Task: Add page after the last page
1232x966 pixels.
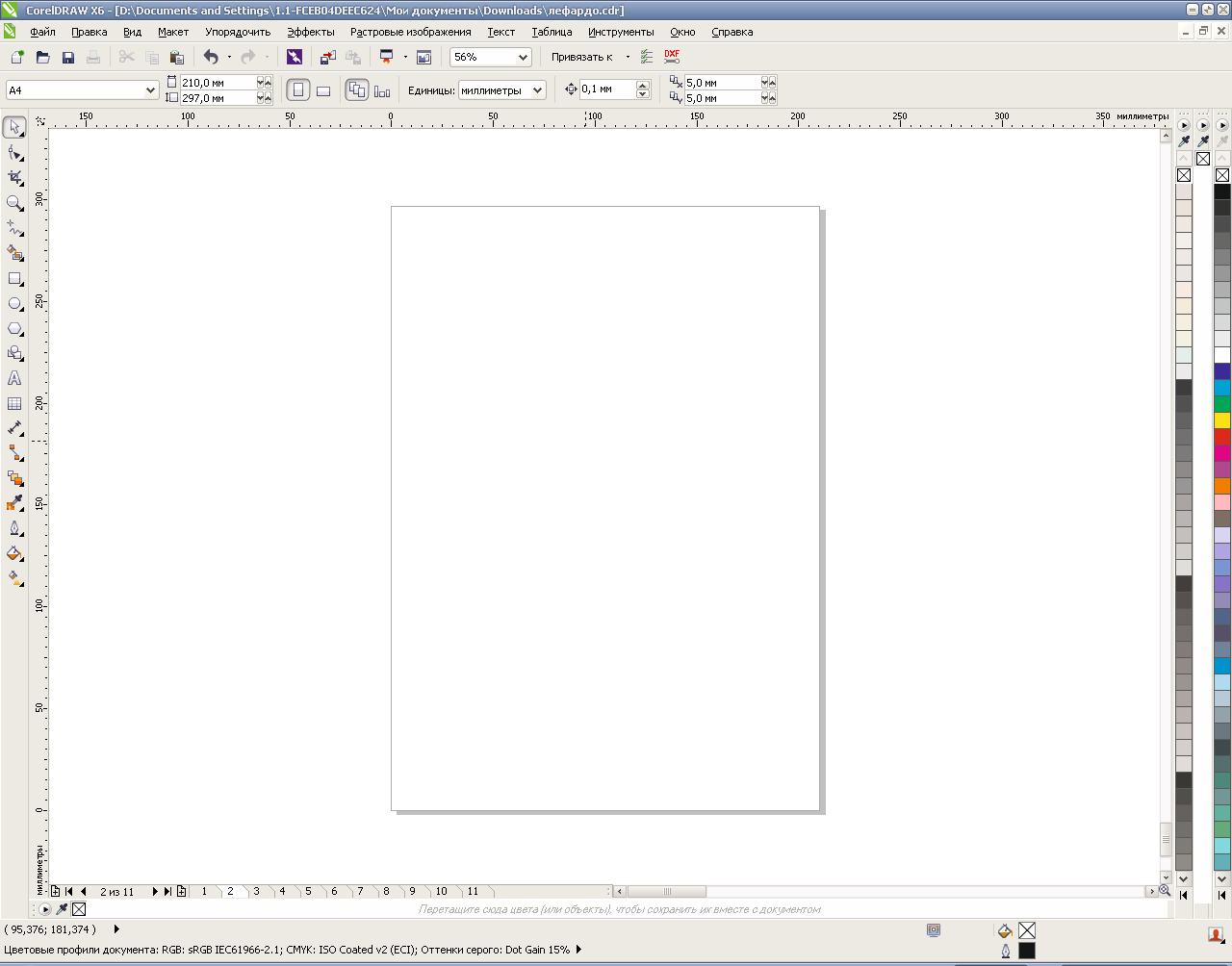Action: [x=182, y=892]
